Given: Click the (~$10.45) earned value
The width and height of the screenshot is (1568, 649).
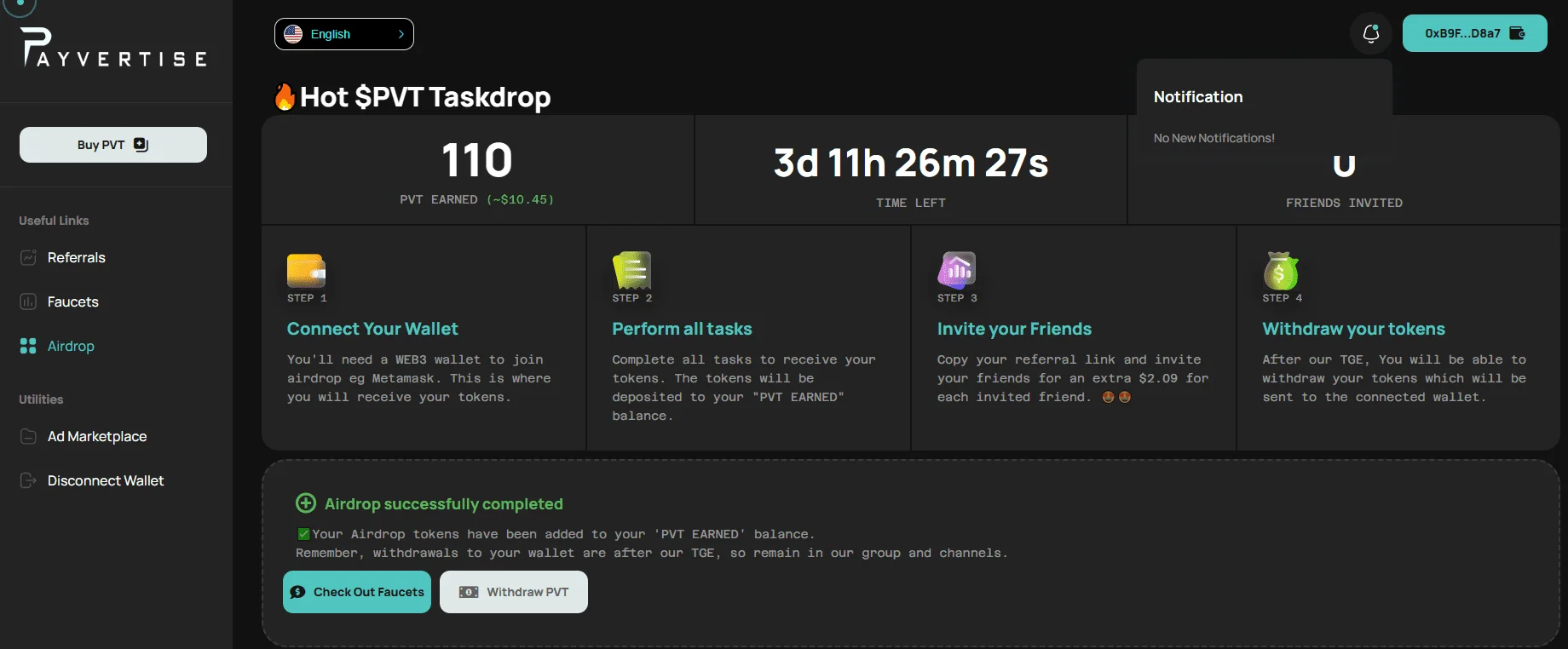Looking at the screenshot, I should 520,199.
